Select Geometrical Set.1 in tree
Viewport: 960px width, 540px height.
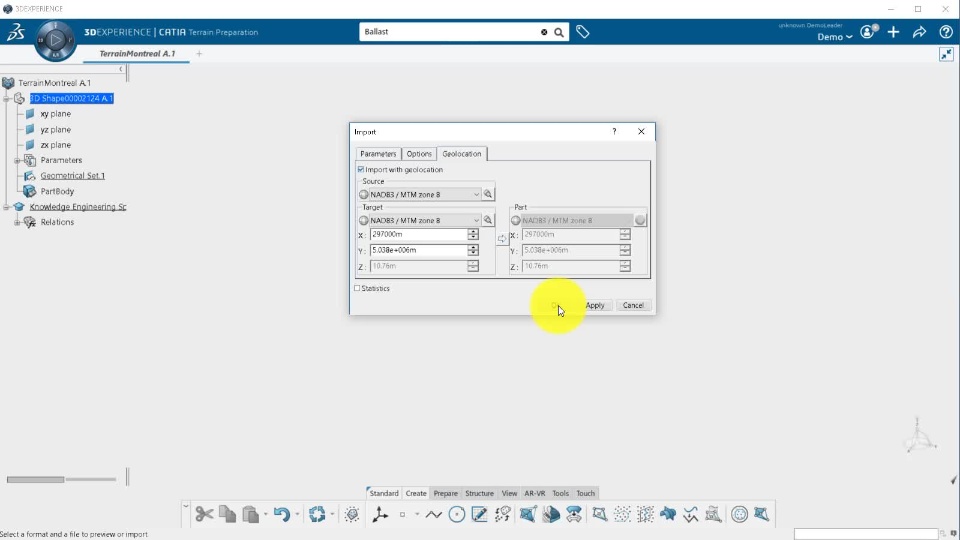[72, 176]
